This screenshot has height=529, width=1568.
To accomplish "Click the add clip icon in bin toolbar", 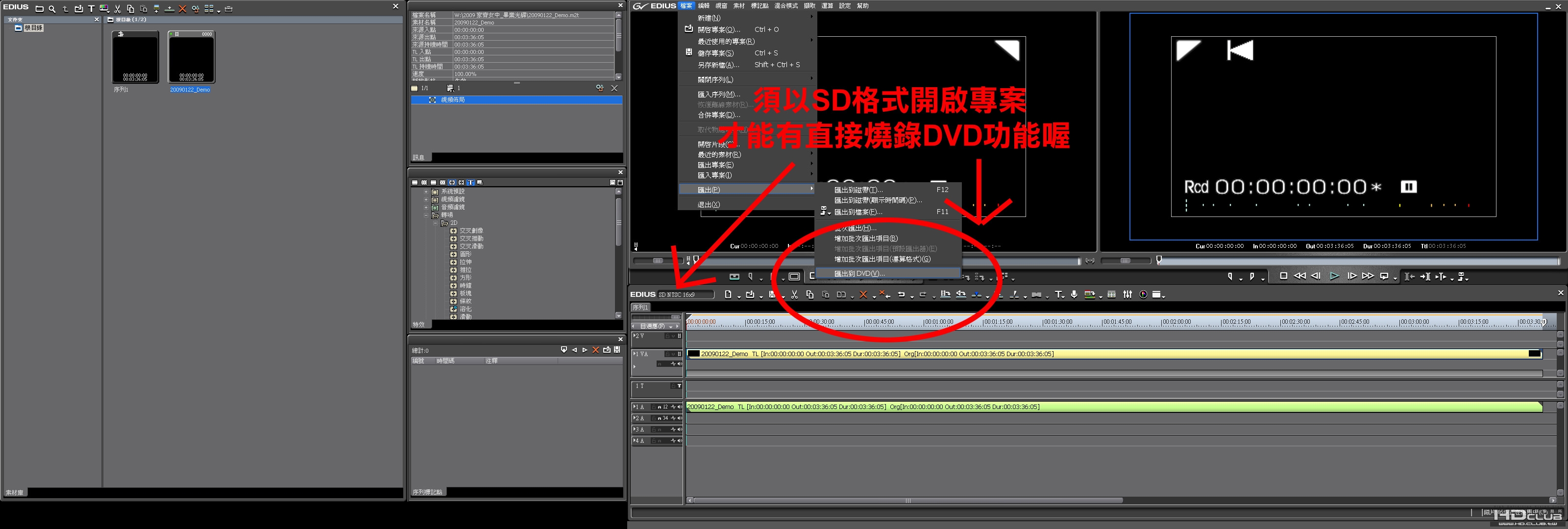I will (78, 8).
